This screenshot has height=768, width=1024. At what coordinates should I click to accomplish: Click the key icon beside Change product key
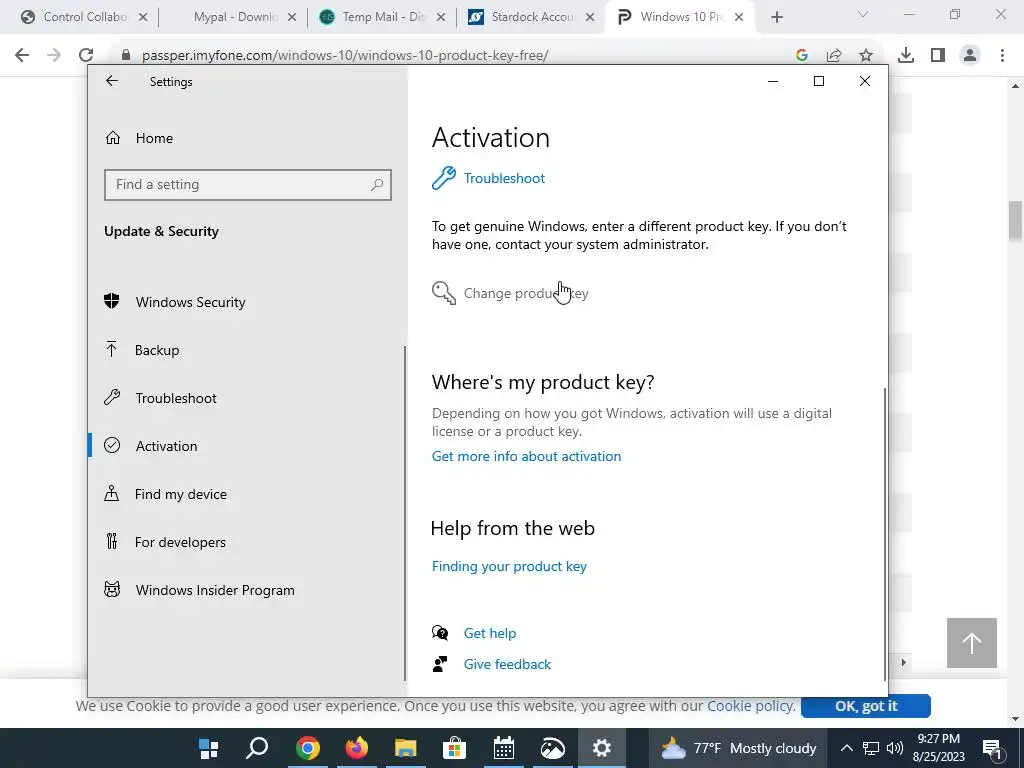[x=443, y=293]
